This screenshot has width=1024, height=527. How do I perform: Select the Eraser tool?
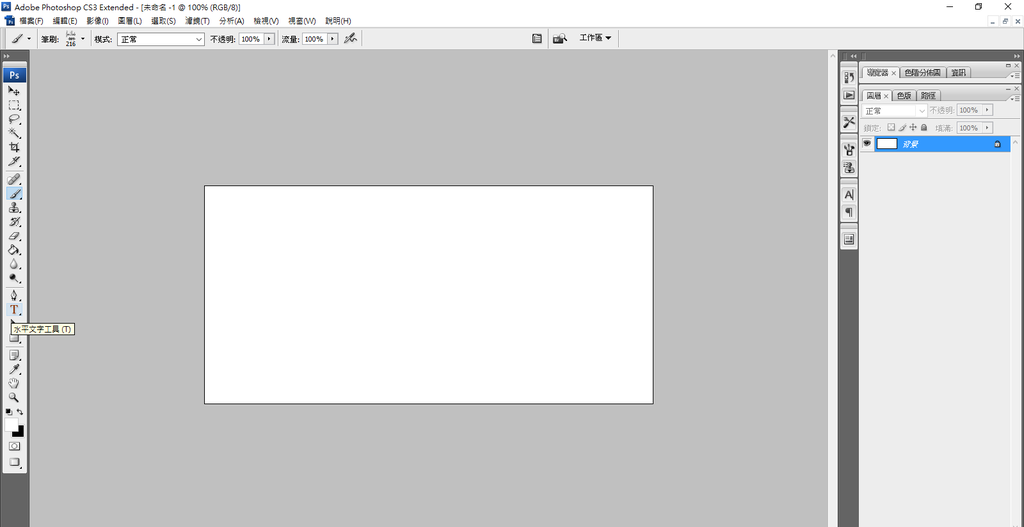pos(14,236)
